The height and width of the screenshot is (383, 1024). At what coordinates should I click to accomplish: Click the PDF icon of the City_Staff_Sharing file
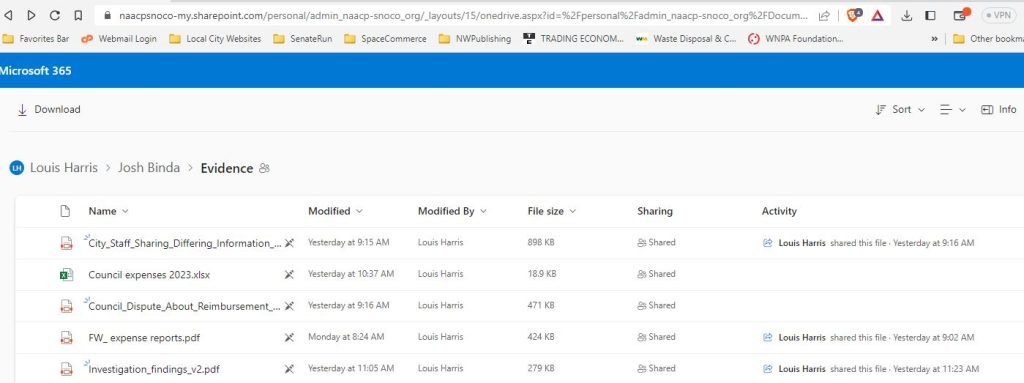coord(66,243)
